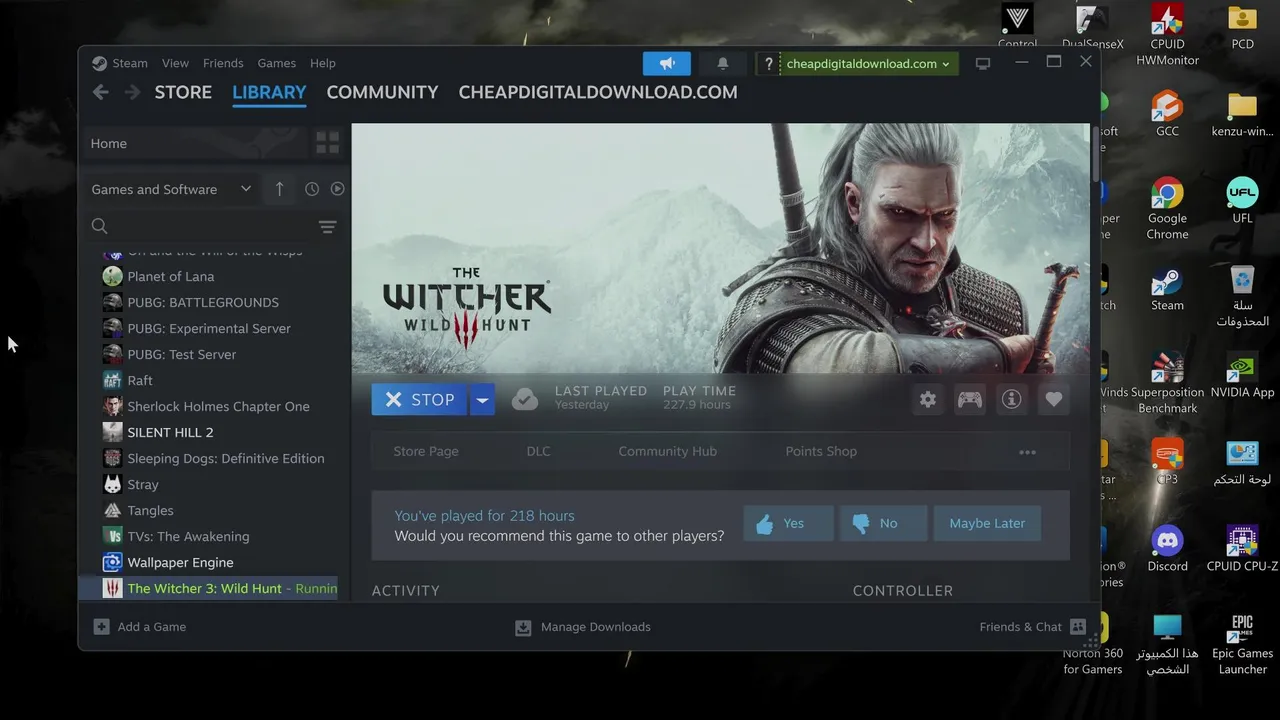Open the Store Page link
Viewport: 1280px width, 720px height.
click(426, 451)
